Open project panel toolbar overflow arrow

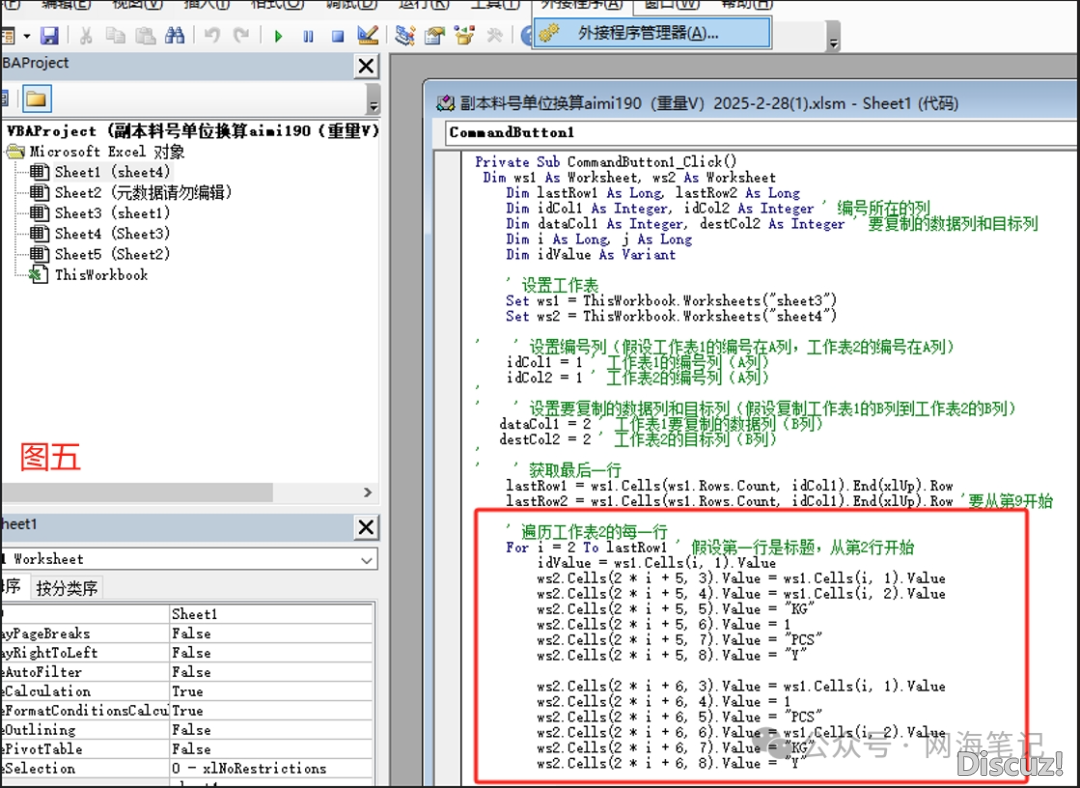click(373, 99)
